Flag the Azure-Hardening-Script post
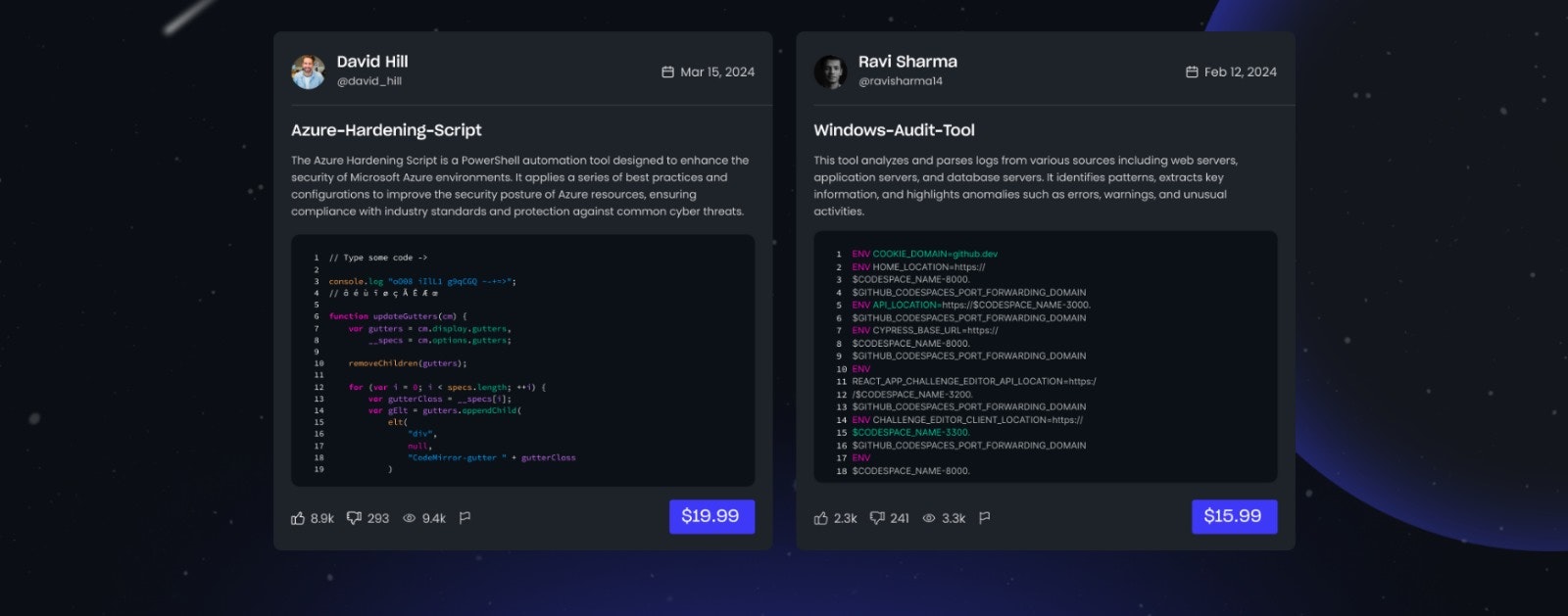This screenshot has height=616, width=1568. pos(465,518)
